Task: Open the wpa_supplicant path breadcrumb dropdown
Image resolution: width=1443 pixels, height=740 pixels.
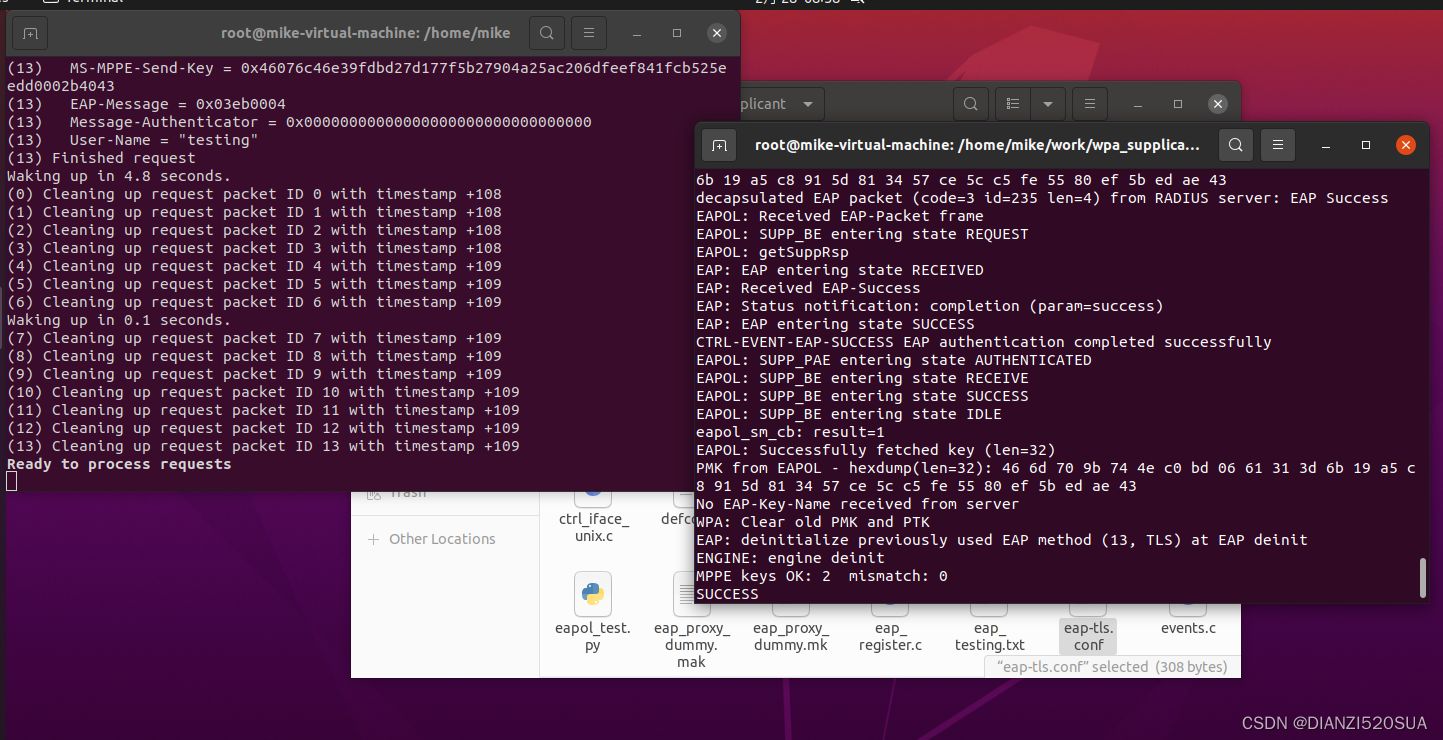Action: 808,103
